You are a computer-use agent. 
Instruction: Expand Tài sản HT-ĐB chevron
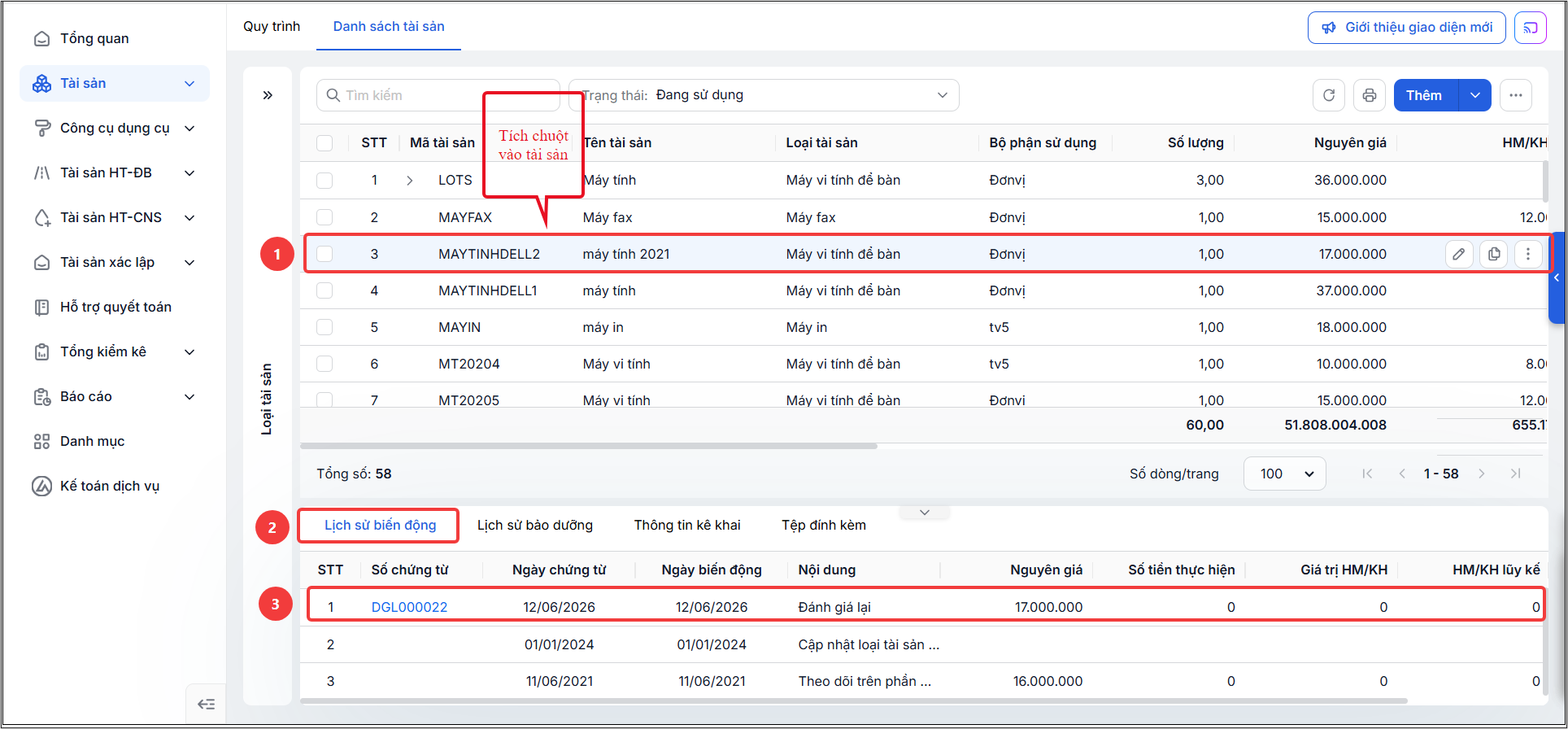click(189, 173)
